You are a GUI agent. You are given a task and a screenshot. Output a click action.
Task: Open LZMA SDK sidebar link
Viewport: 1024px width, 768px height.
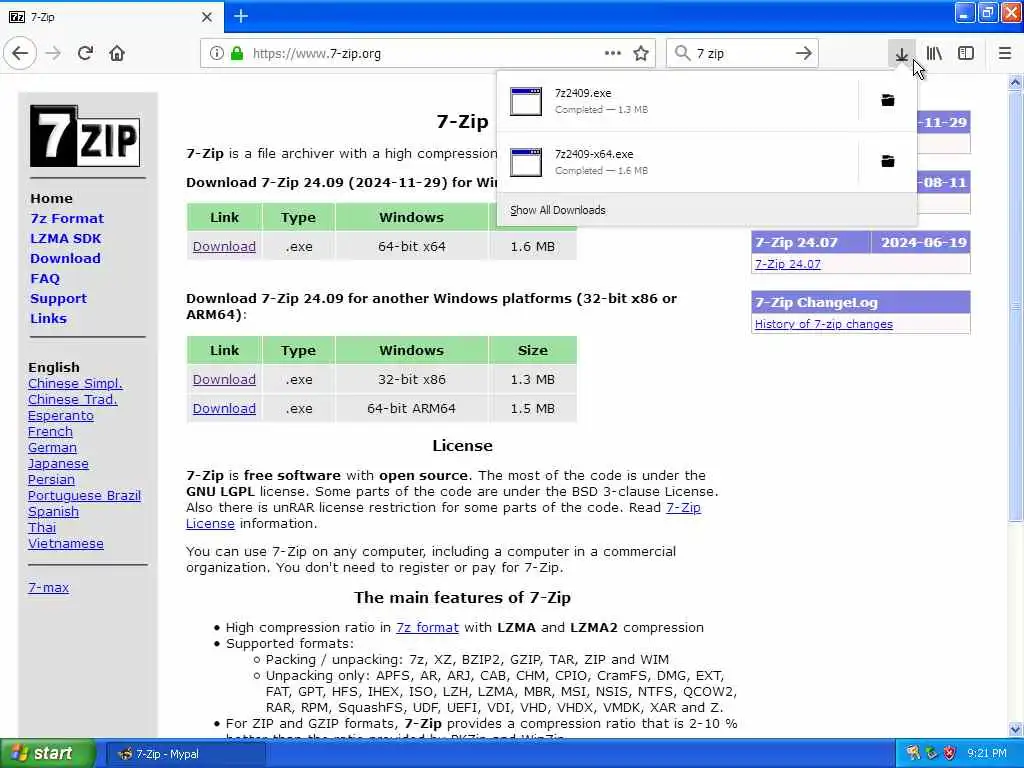click(x=65, y=238)
